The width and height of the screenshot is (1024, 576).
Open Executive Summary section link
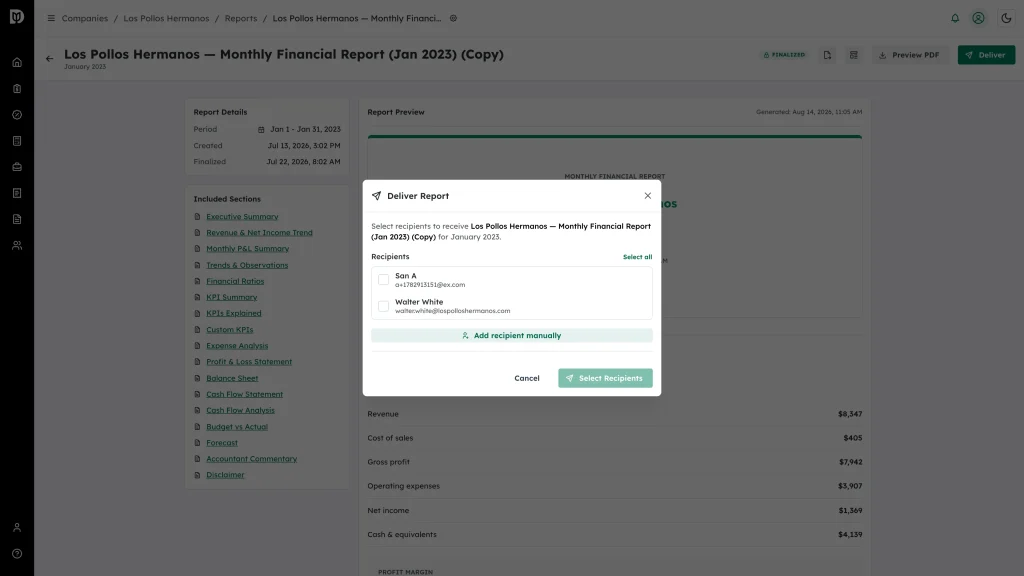click(242, 216)
